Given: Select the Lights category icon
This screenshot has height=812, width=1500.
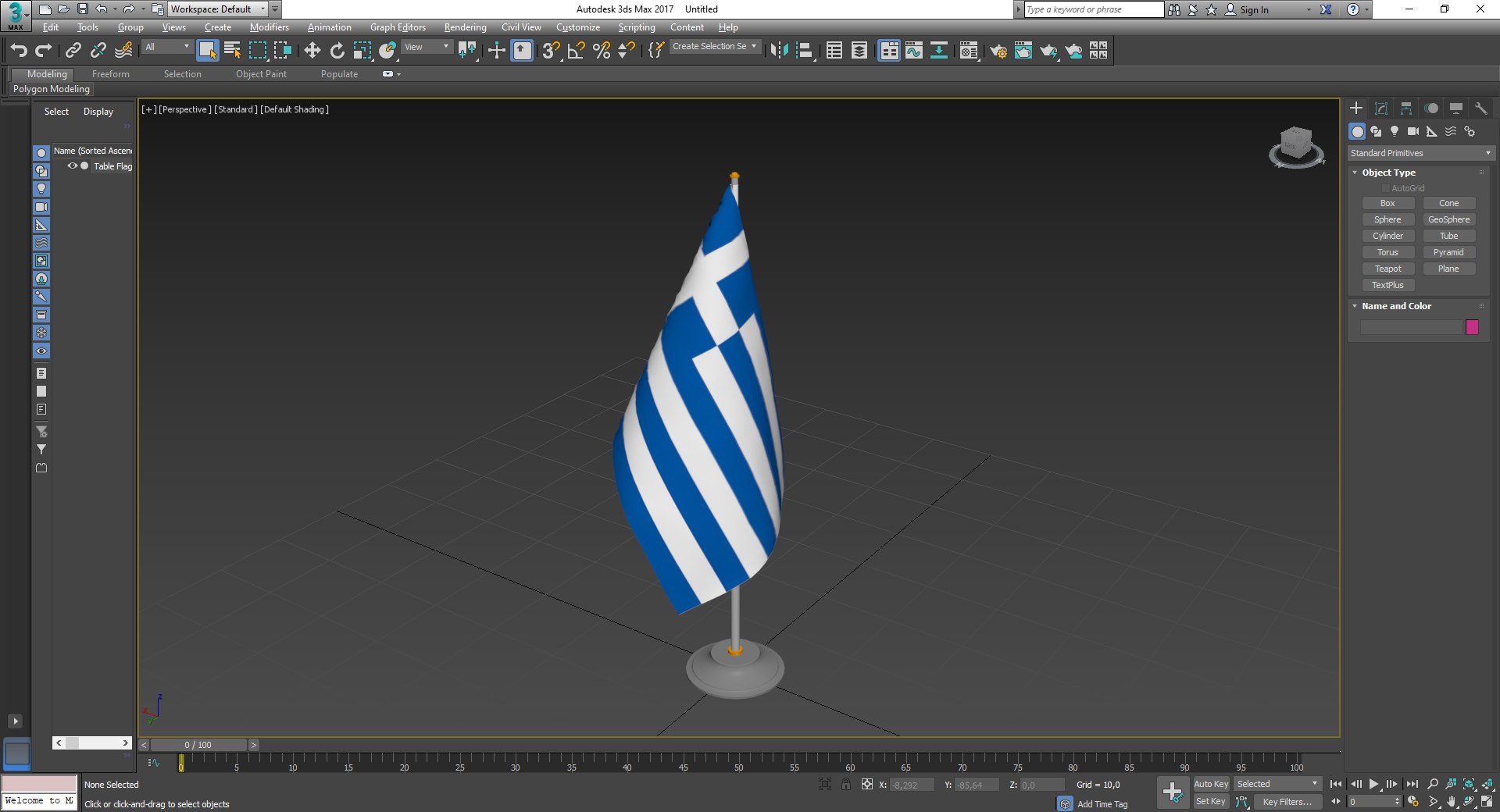Looking at the screenshot, I should pyautogui.click(x=1395, y=131).
